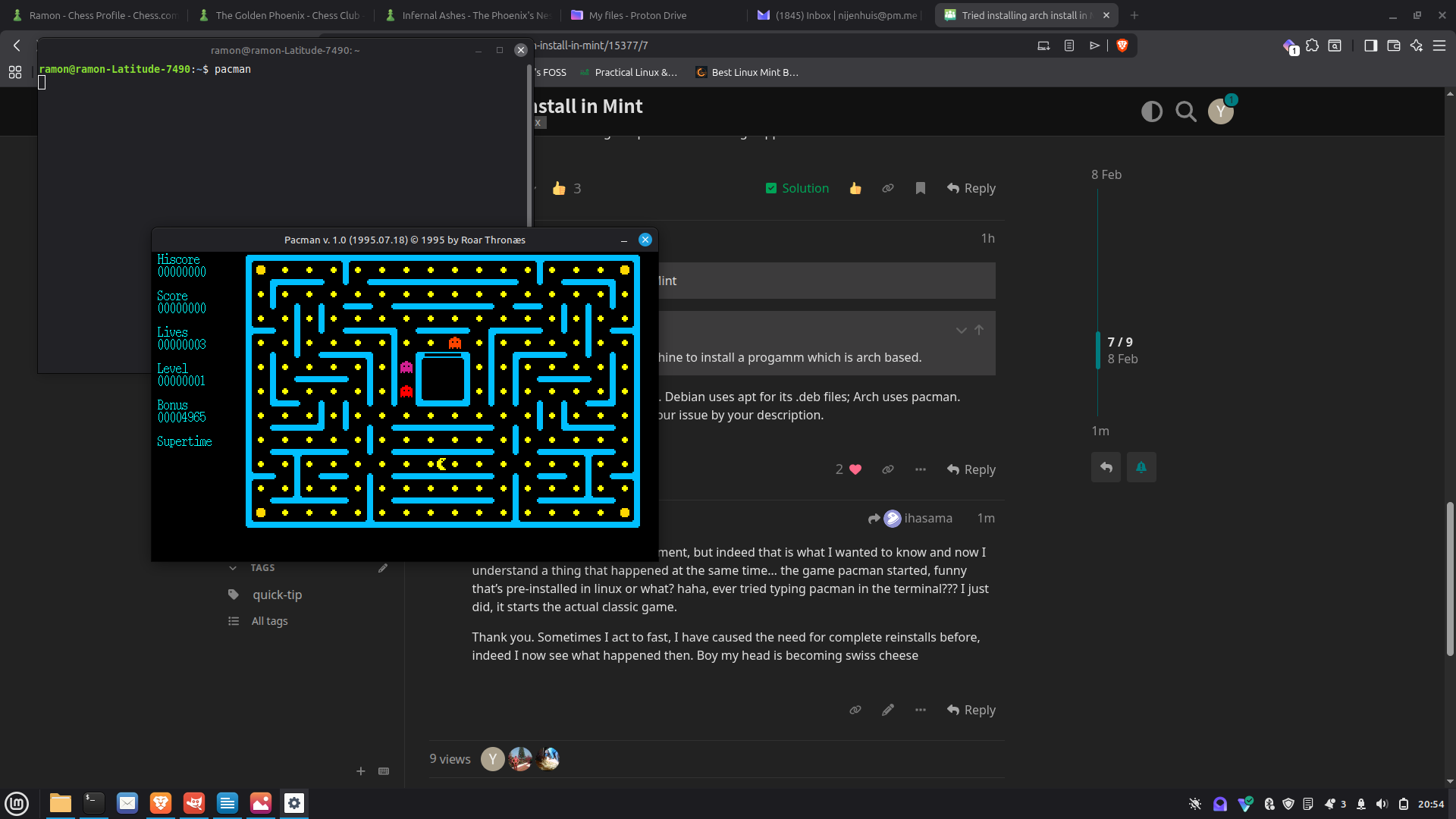Screen dimensions: 1456x819
Task: Switch to the My files - Proton Drive tab
Action: click(637, 15)
